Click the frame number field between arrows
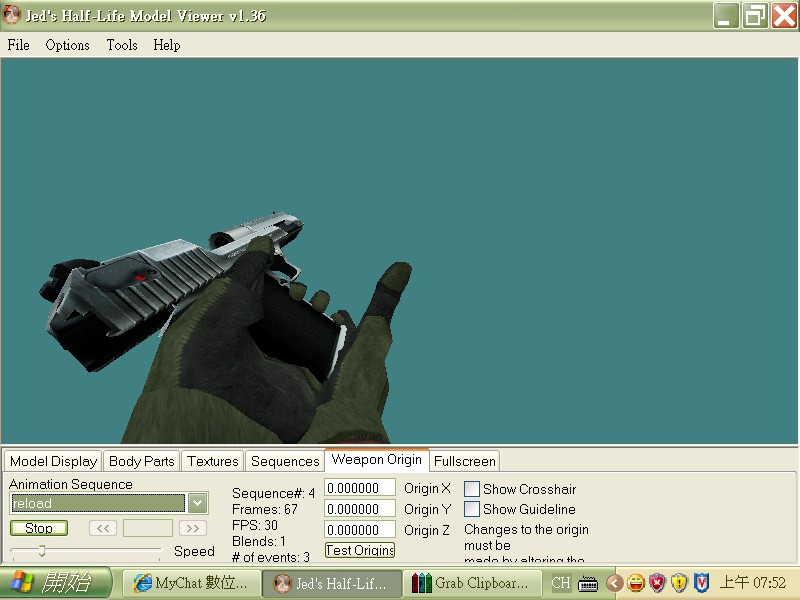The height and width of the screenshot is (600, 800). (x=148, y=528)
